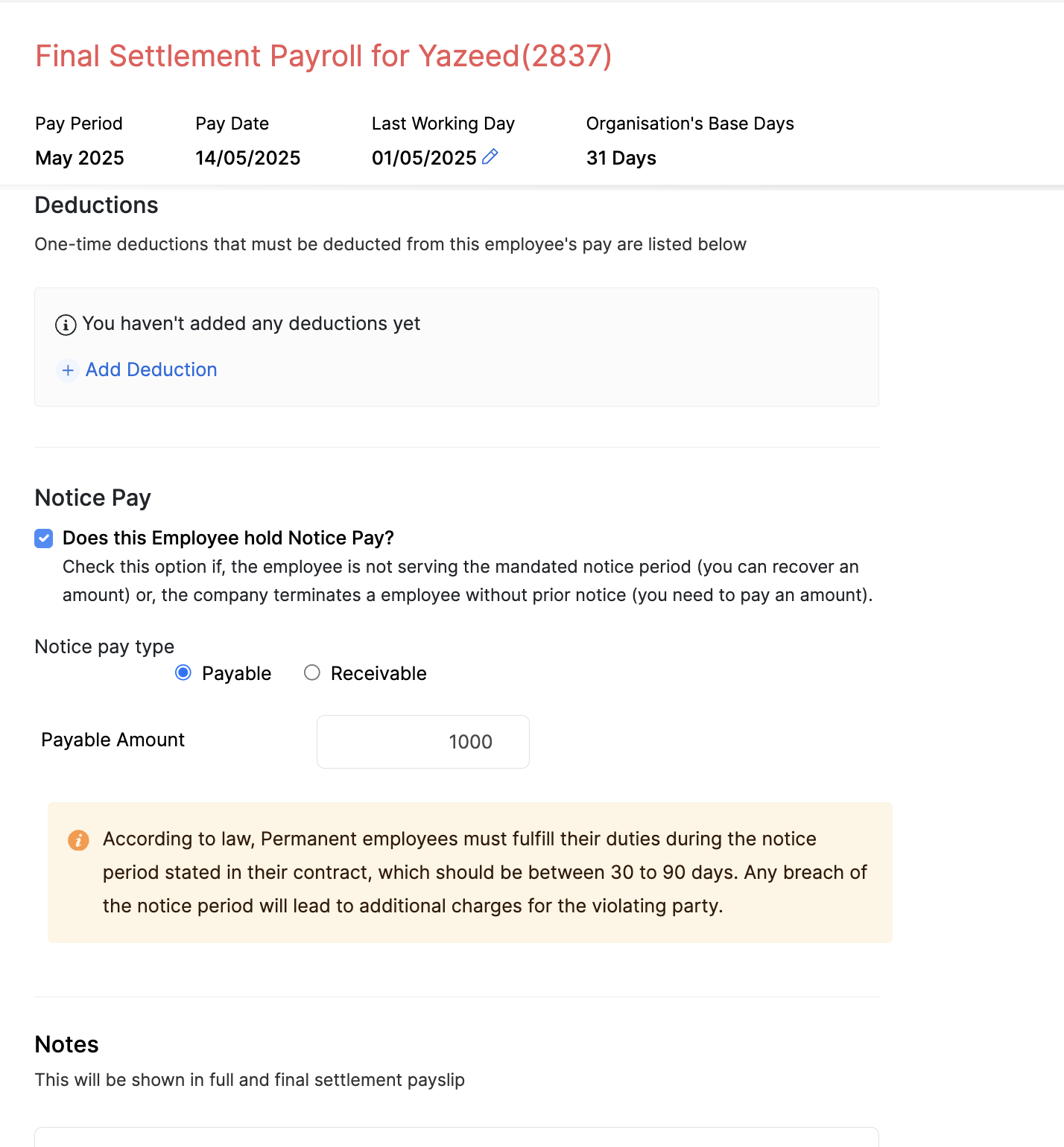
Task: Click the Notes text box at bottom
Action: 456,1137
